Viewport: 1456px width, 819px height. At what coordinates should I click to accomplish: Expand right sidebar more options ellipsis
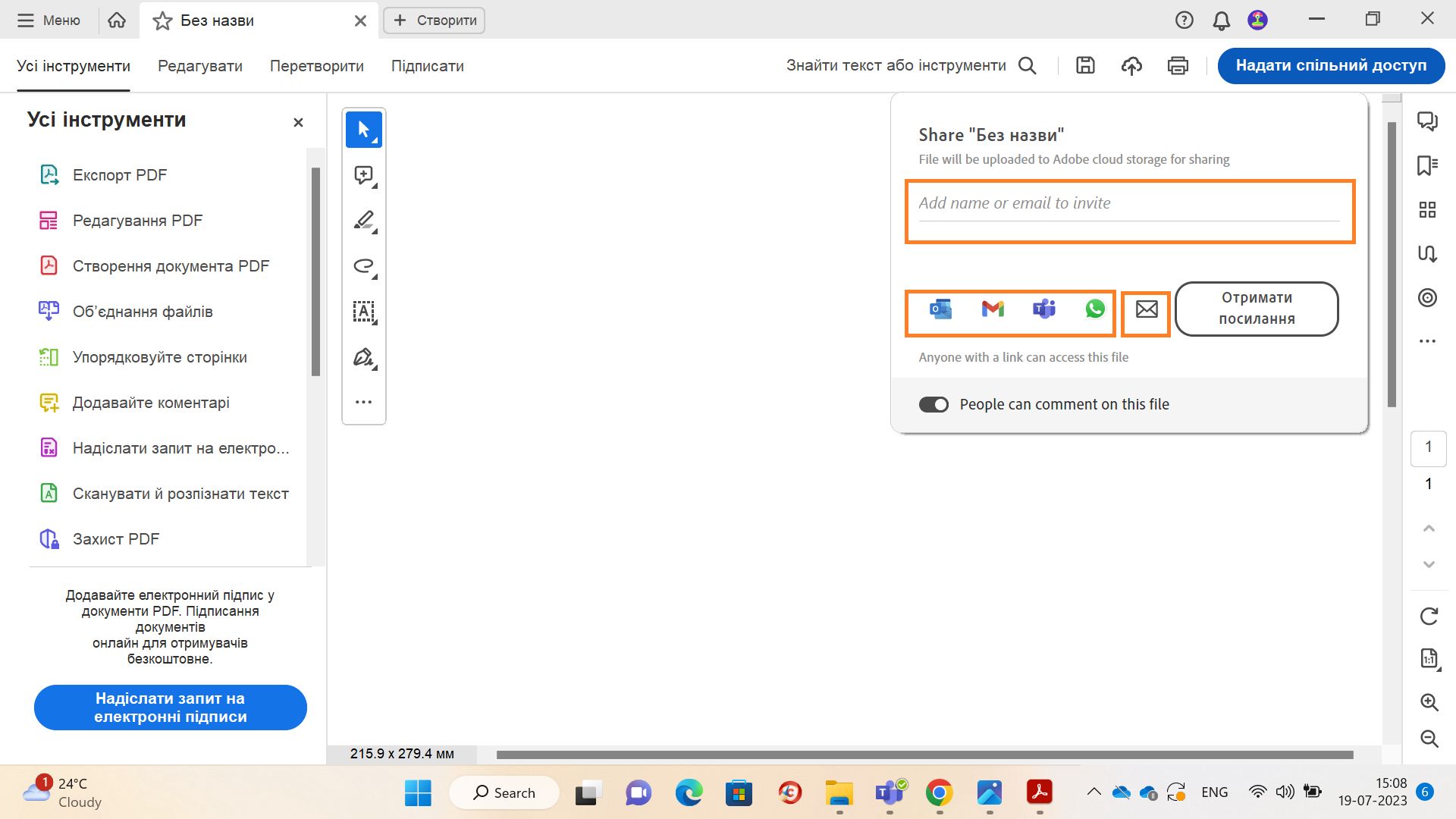coord(1427,341)
